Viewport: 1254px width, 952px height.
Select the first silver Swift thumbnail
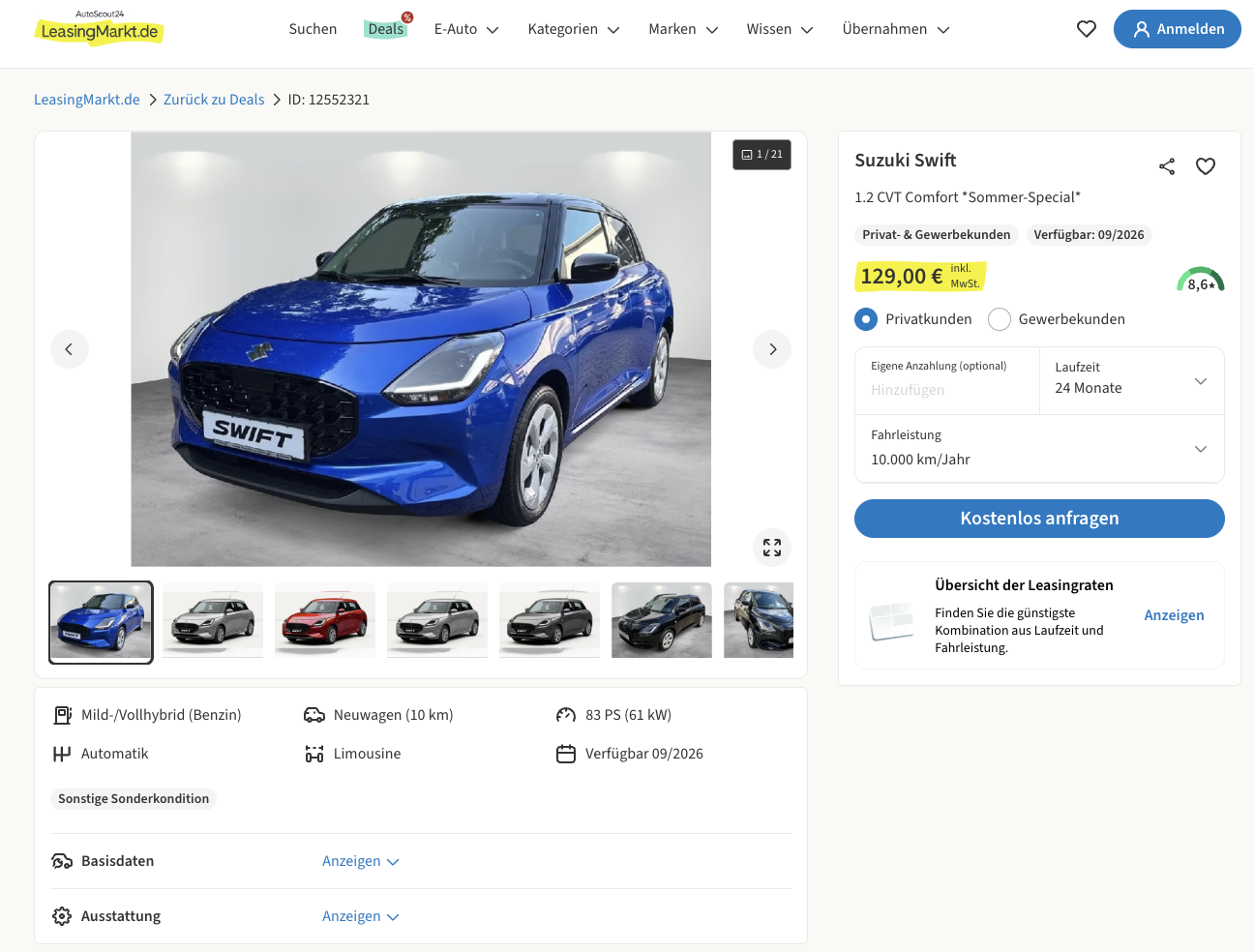pyautogui.click(x=213, y=620)
